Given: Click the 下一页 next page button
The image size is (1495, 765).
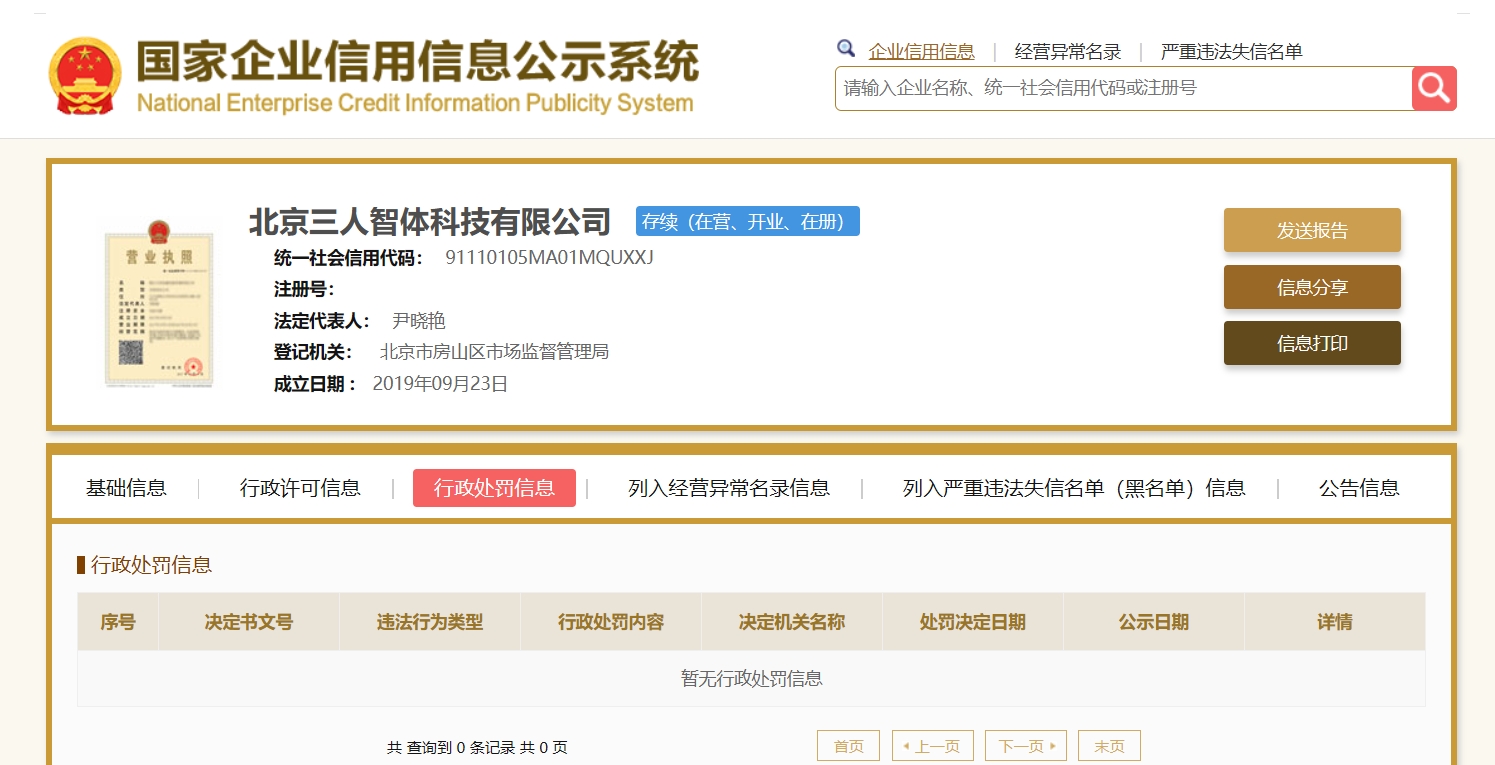Looking at the screenshot, I should click(x=1026, y=746).
